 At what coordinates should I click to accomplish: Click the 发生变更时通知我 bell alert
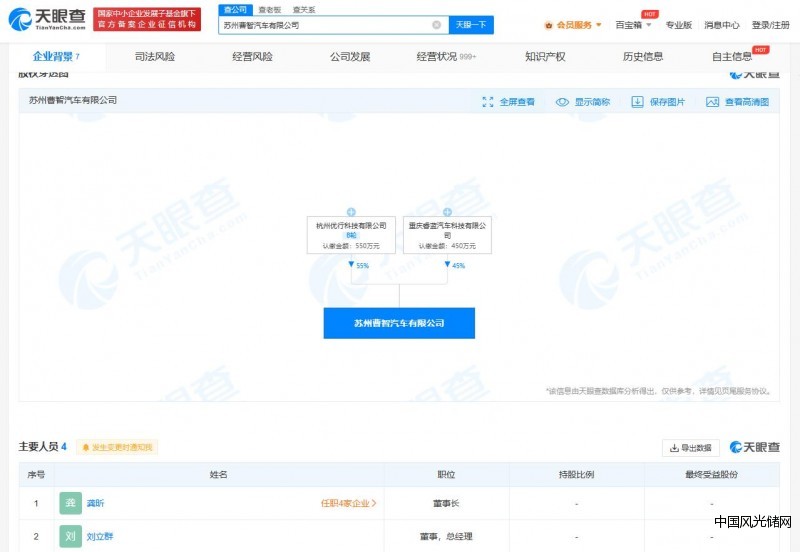point(117,447)
